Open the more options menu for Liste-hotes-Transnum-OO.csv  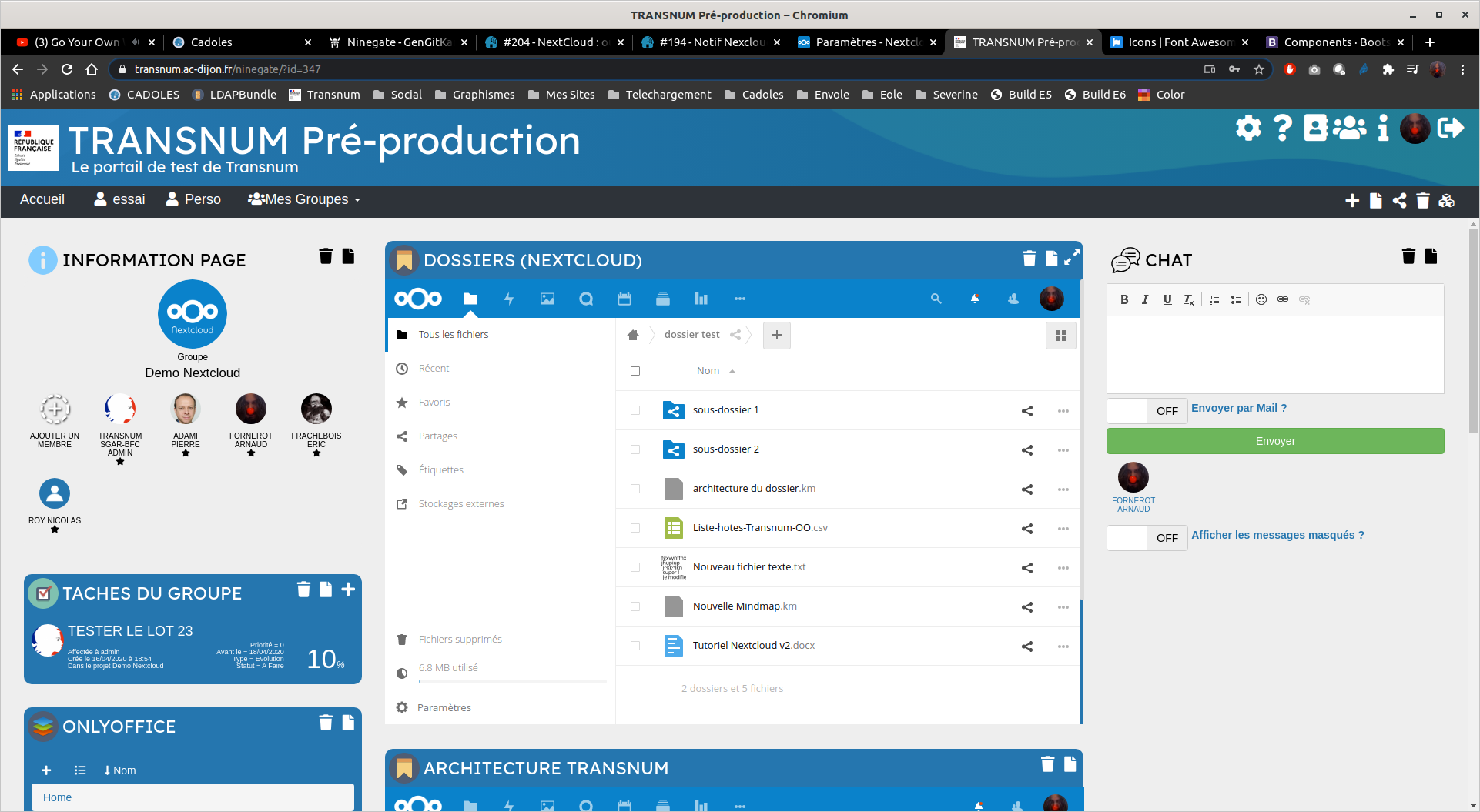(x=1063, y=529)
